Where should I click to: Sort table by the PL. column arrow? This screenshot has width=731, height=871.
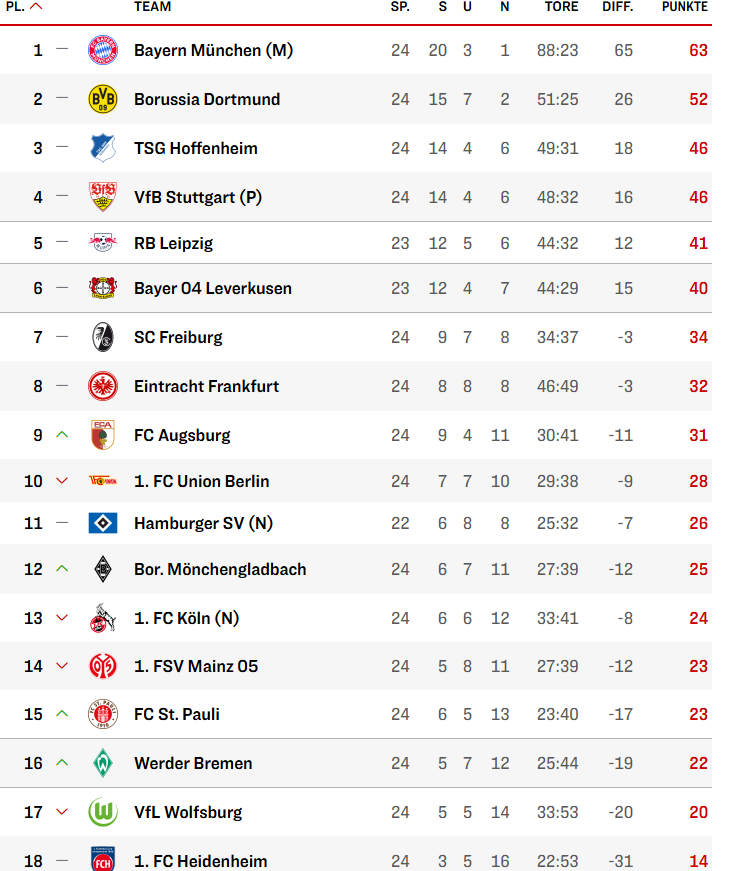[x=37, y=7]
